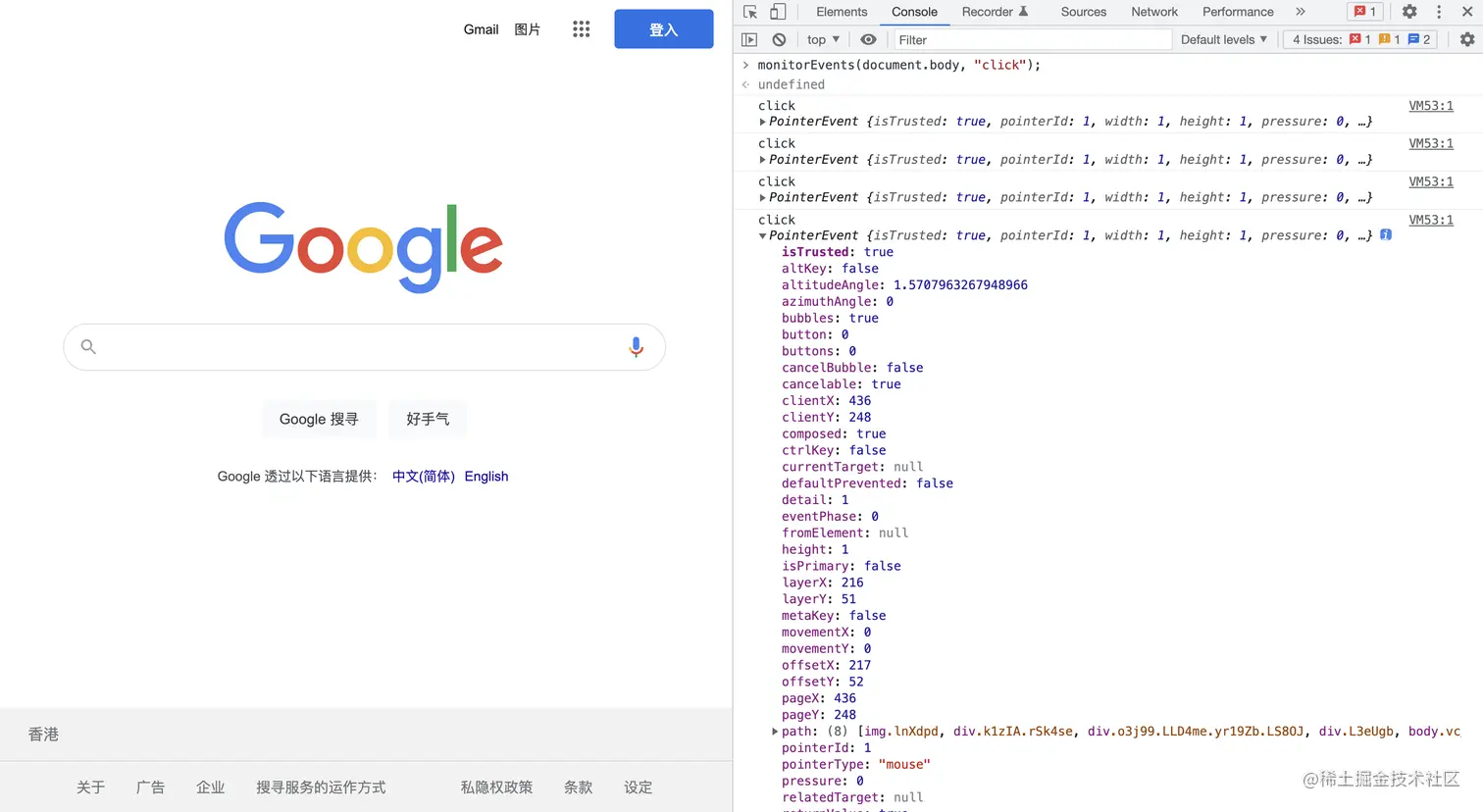Image resolution: width=1483 pixels, height=812 pixels.
Task: Open VM53:1 source link of fourth click log
Action: click(1431, 220)
